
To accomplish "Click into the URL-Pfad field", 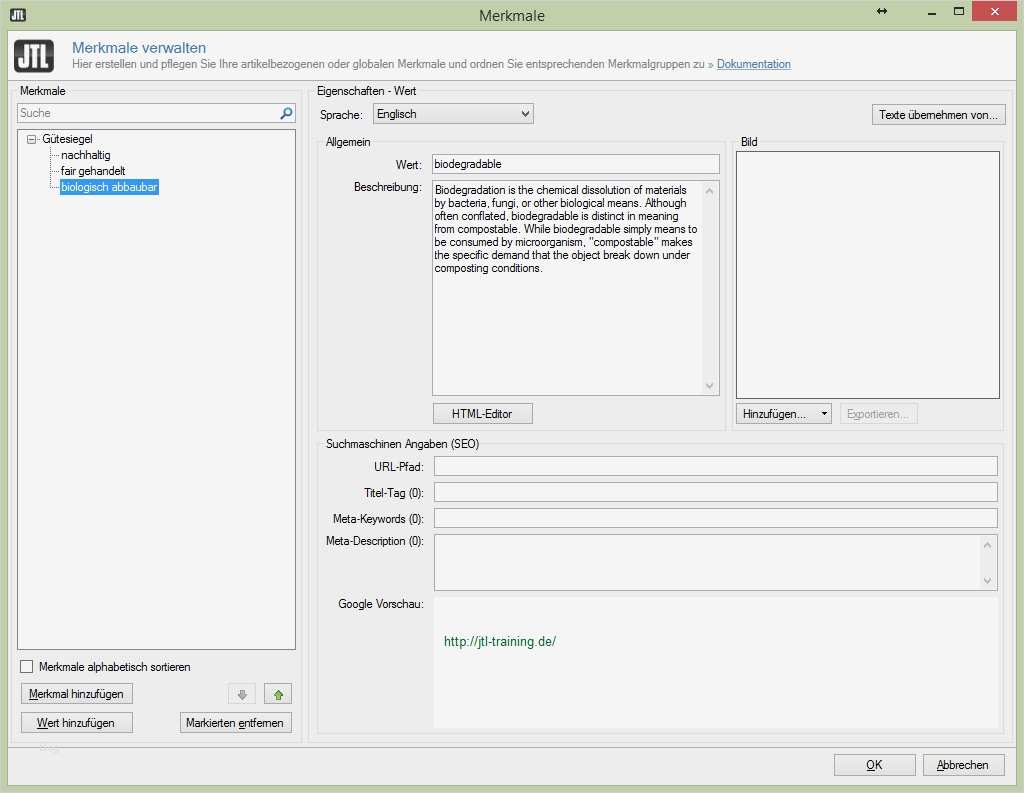I will point(715,466).
